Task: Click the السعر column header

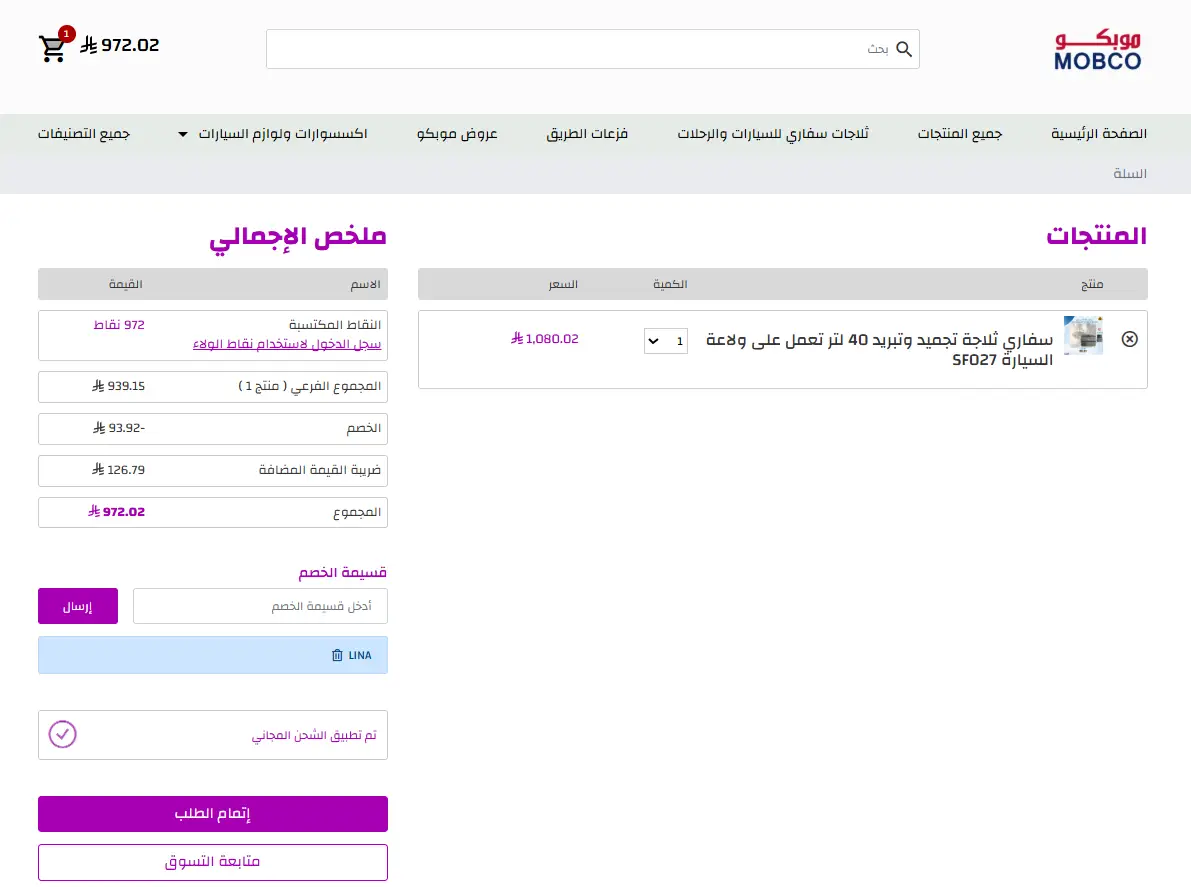Action: point(563,284)
